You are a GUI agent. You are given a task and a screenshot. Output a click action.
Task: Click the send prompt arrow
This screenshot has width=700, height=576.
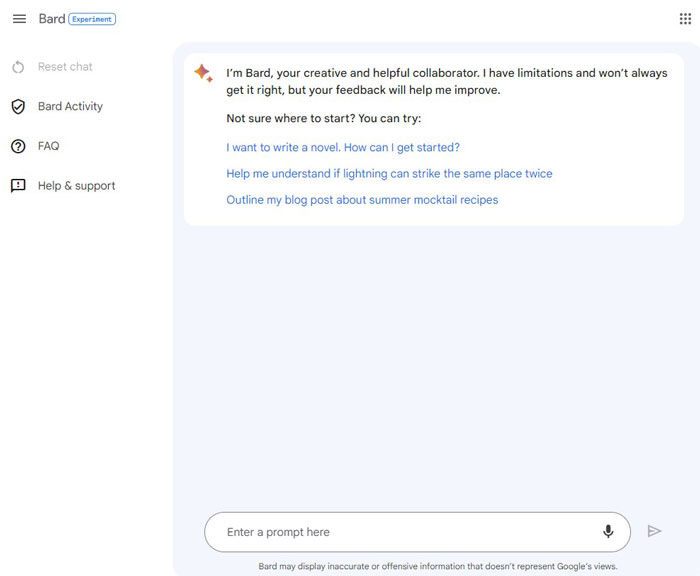[x=654, y=531]
